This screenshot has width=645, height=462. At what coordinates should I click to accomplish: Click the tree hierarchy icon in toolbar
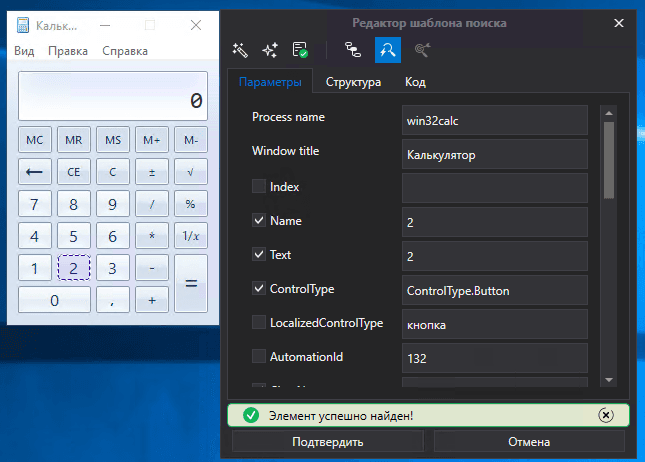pos(352,49)
